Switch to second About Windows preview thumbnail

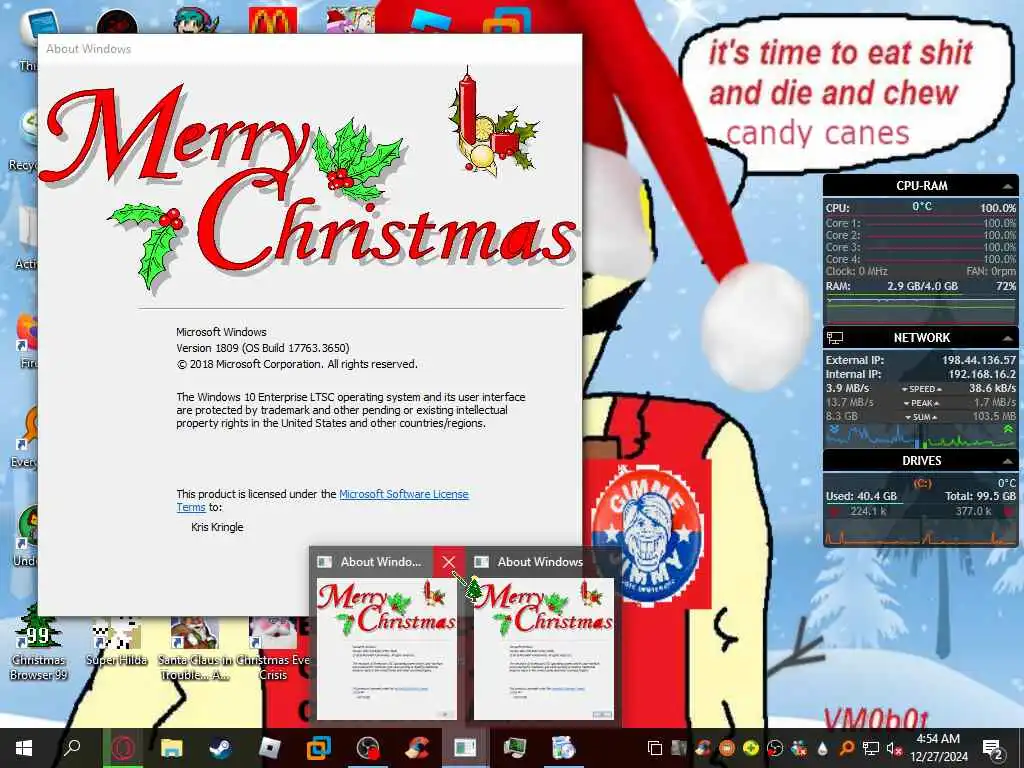coord(543,648)
